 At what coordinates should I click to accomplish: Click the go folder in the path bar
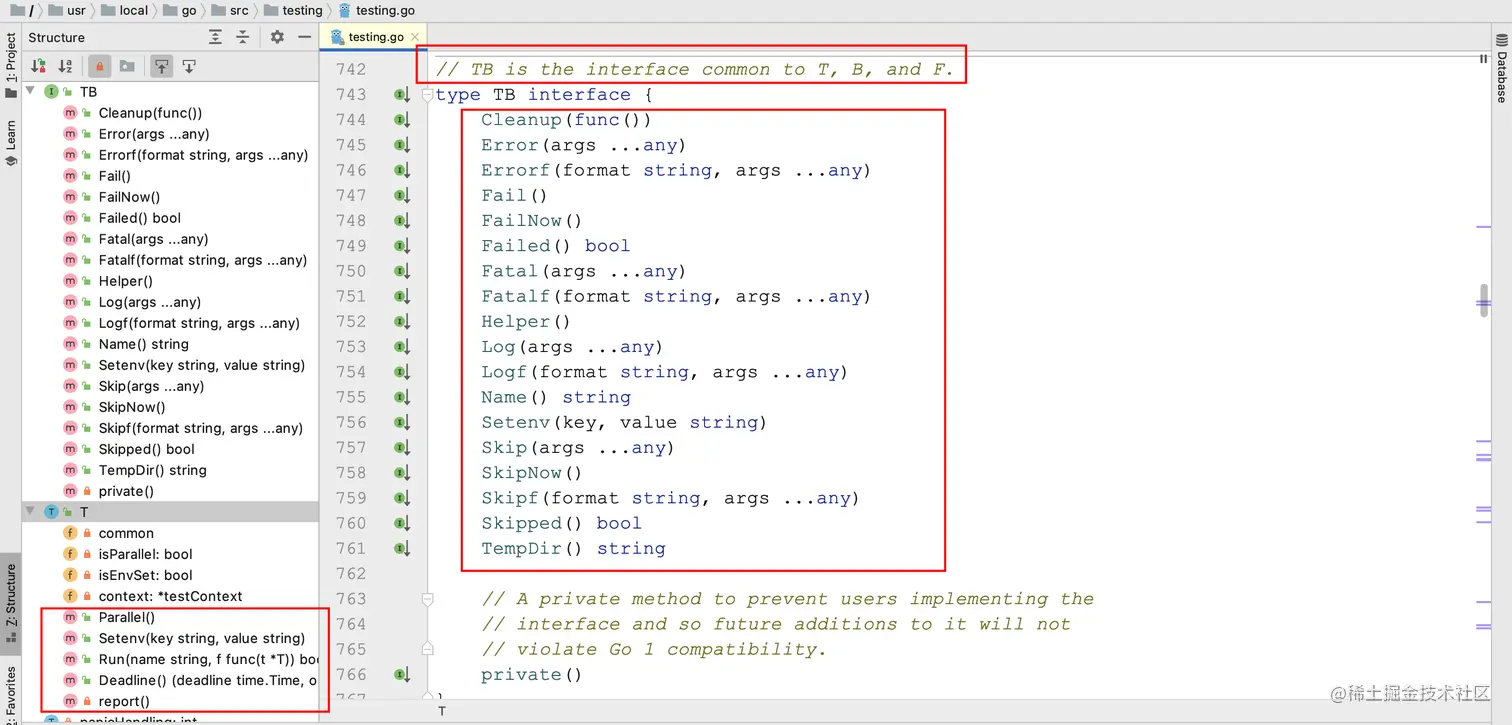click(x=179, y=10)
